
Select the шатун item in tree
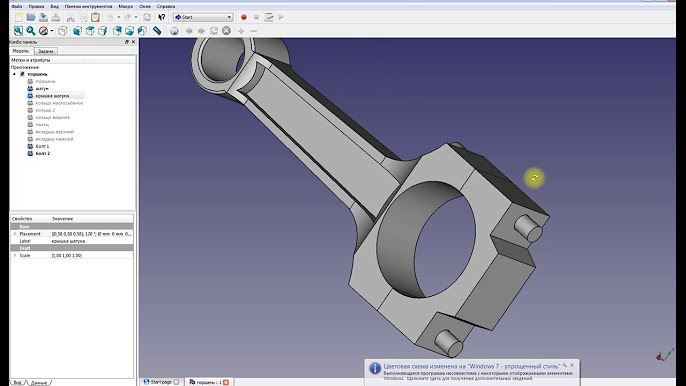coord(42,88)
